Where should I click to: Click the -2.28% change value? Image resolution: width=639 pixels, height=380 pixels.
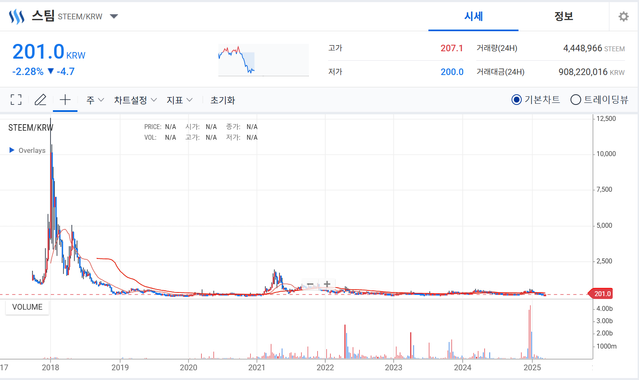click(28, 72)
